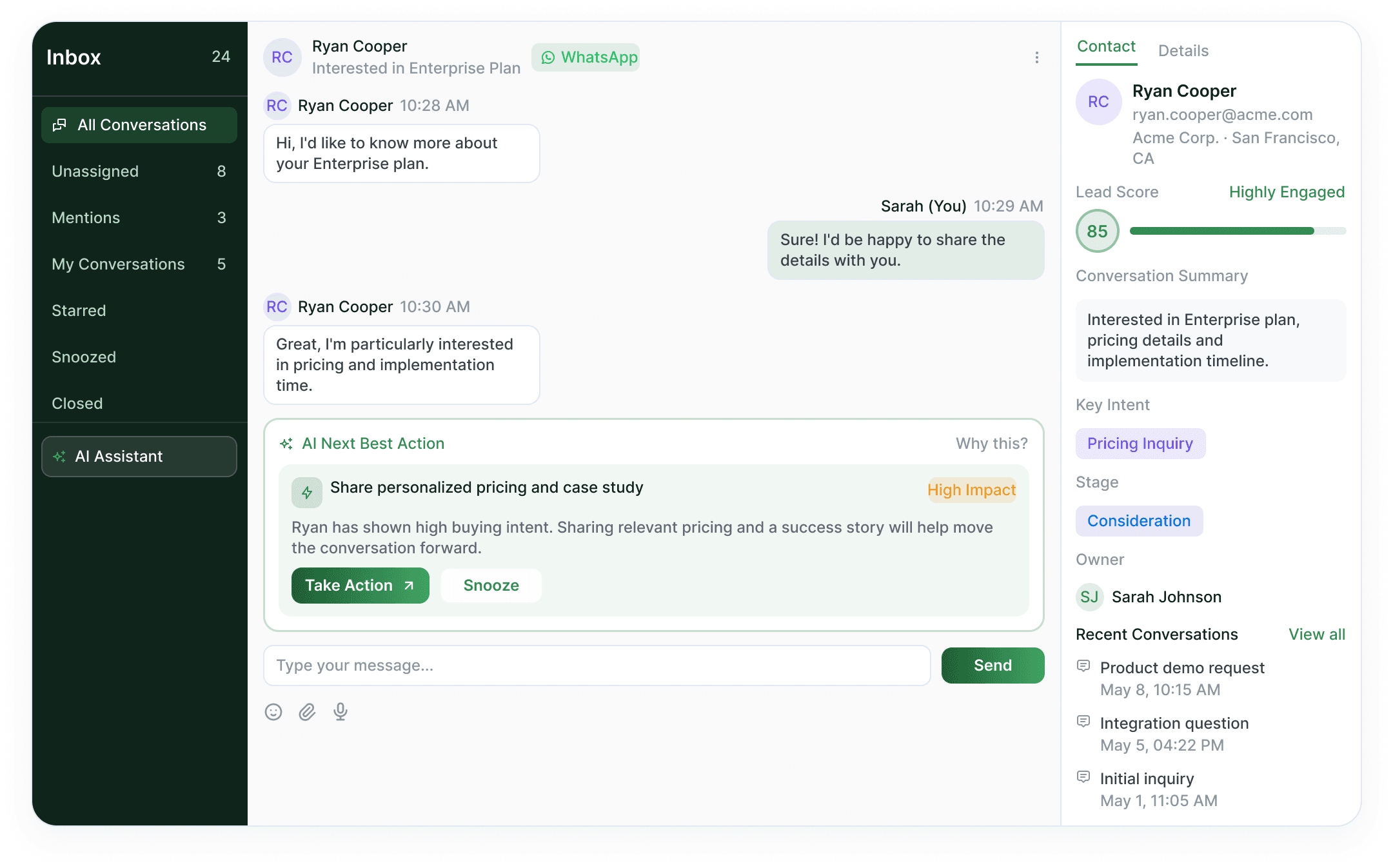Click the lightning bolt action icon

307,493
